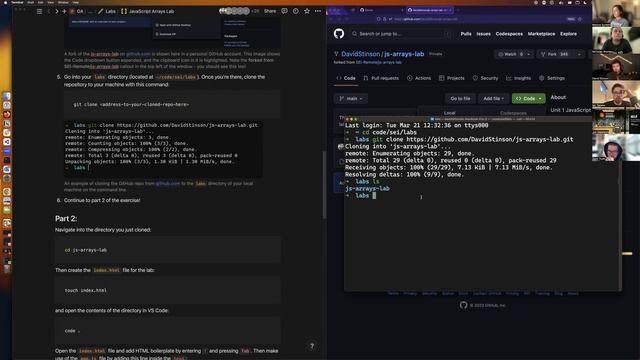Image resolution: width=640 pixels, height=360 pixels.
Task: Click the plus icon in docs toolbar
Action: pos(64,11)
